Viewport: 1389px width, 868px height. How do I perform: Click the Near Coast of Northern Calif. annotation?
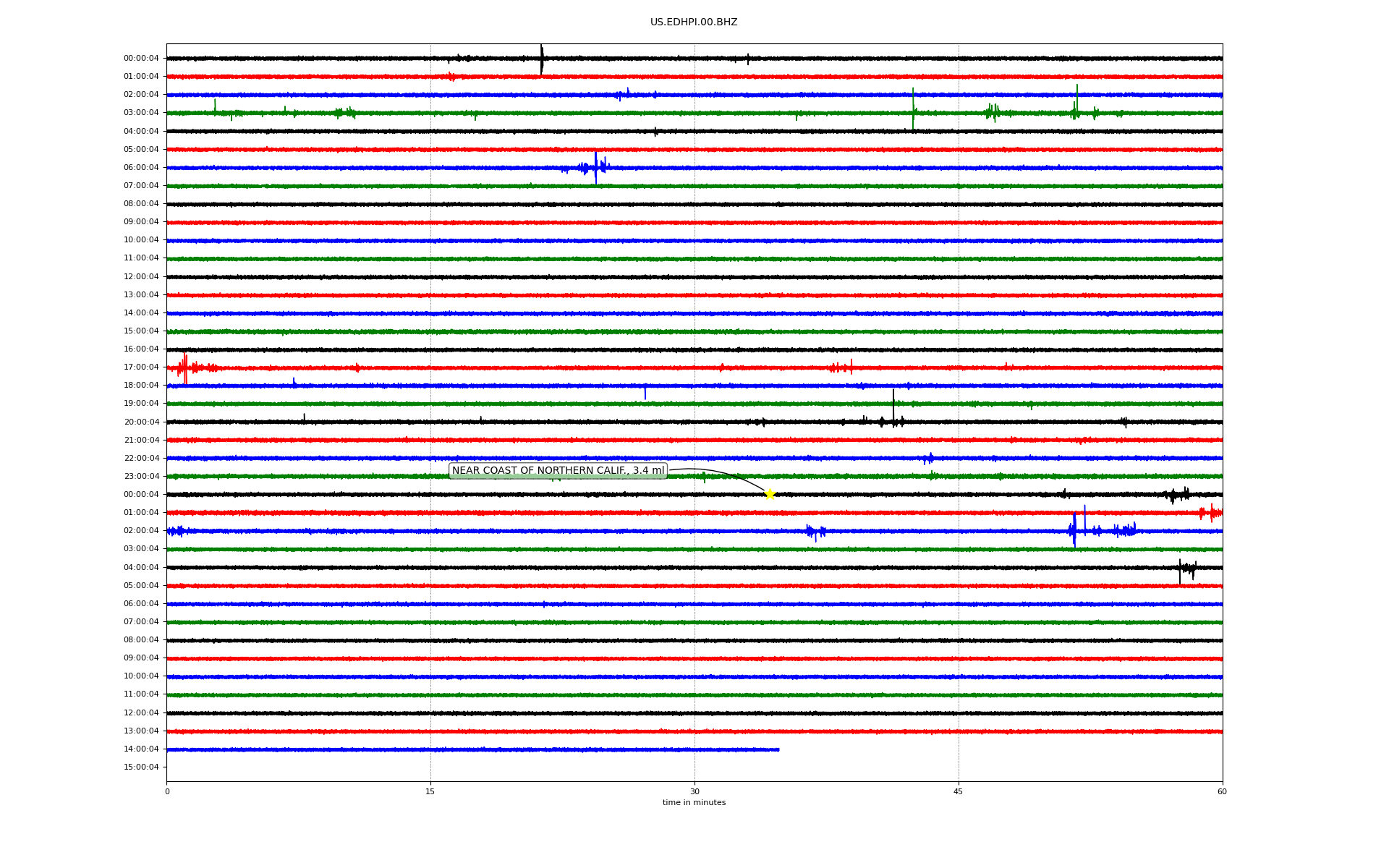click(x=558, y=471)
